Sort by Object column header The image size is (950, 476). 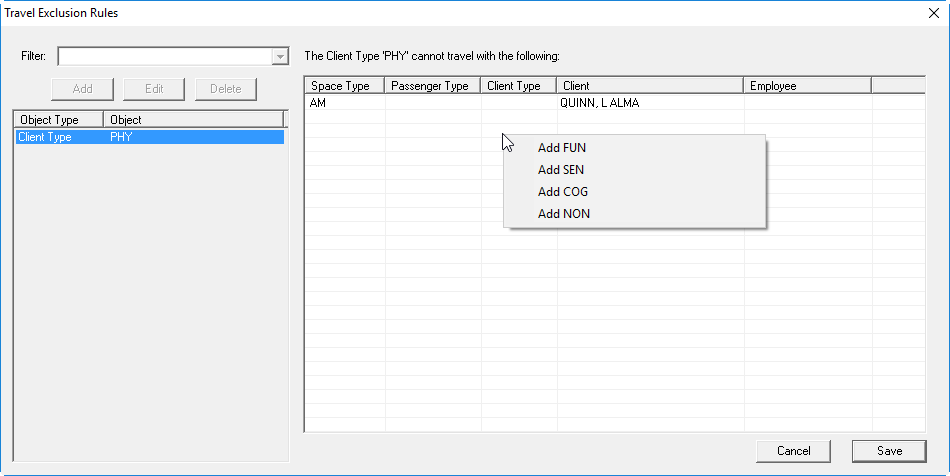193,120
